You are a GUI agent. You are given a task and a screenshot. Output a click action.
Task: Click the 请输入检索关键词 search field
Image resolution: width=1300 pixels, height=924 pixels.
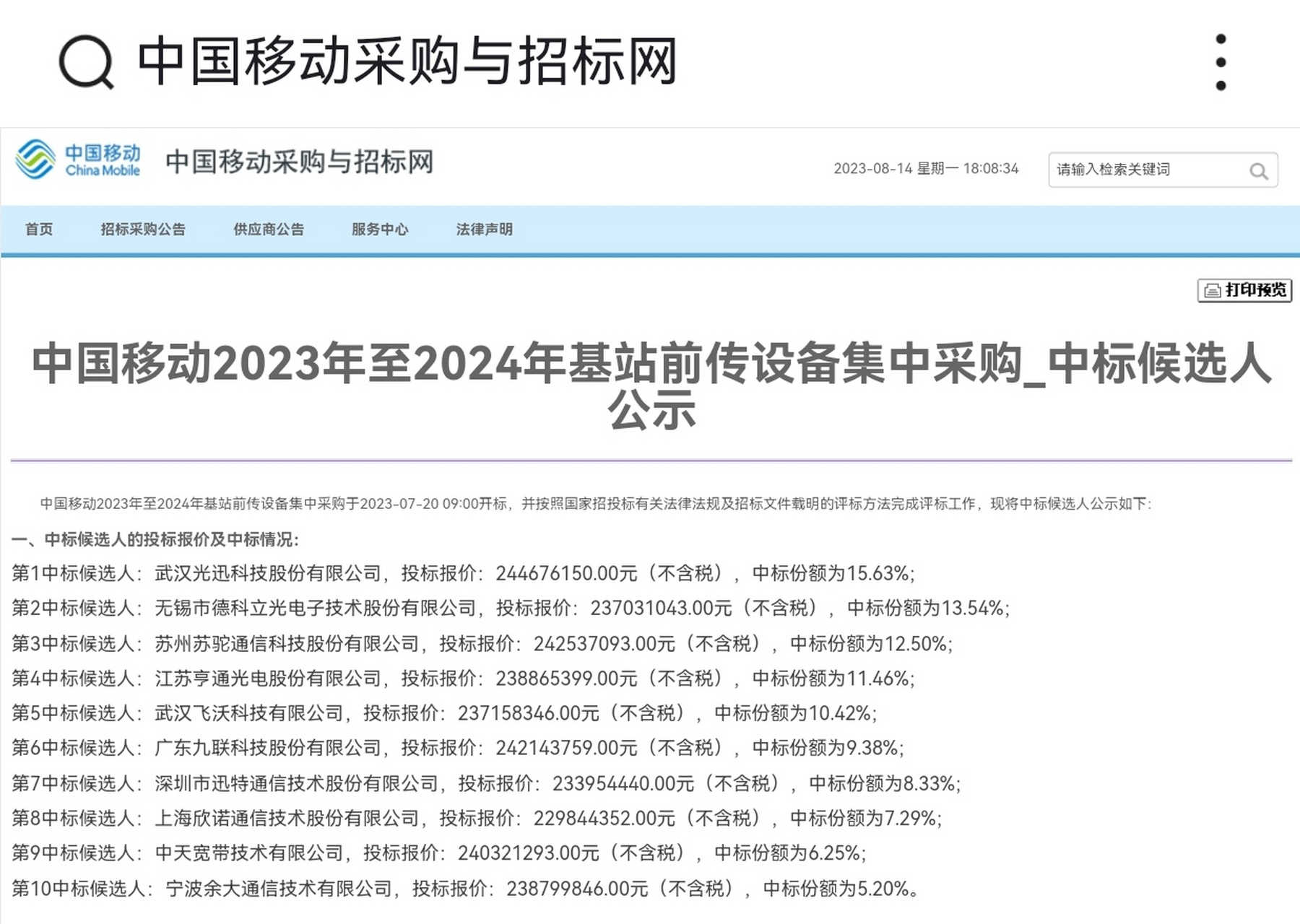1163,170
